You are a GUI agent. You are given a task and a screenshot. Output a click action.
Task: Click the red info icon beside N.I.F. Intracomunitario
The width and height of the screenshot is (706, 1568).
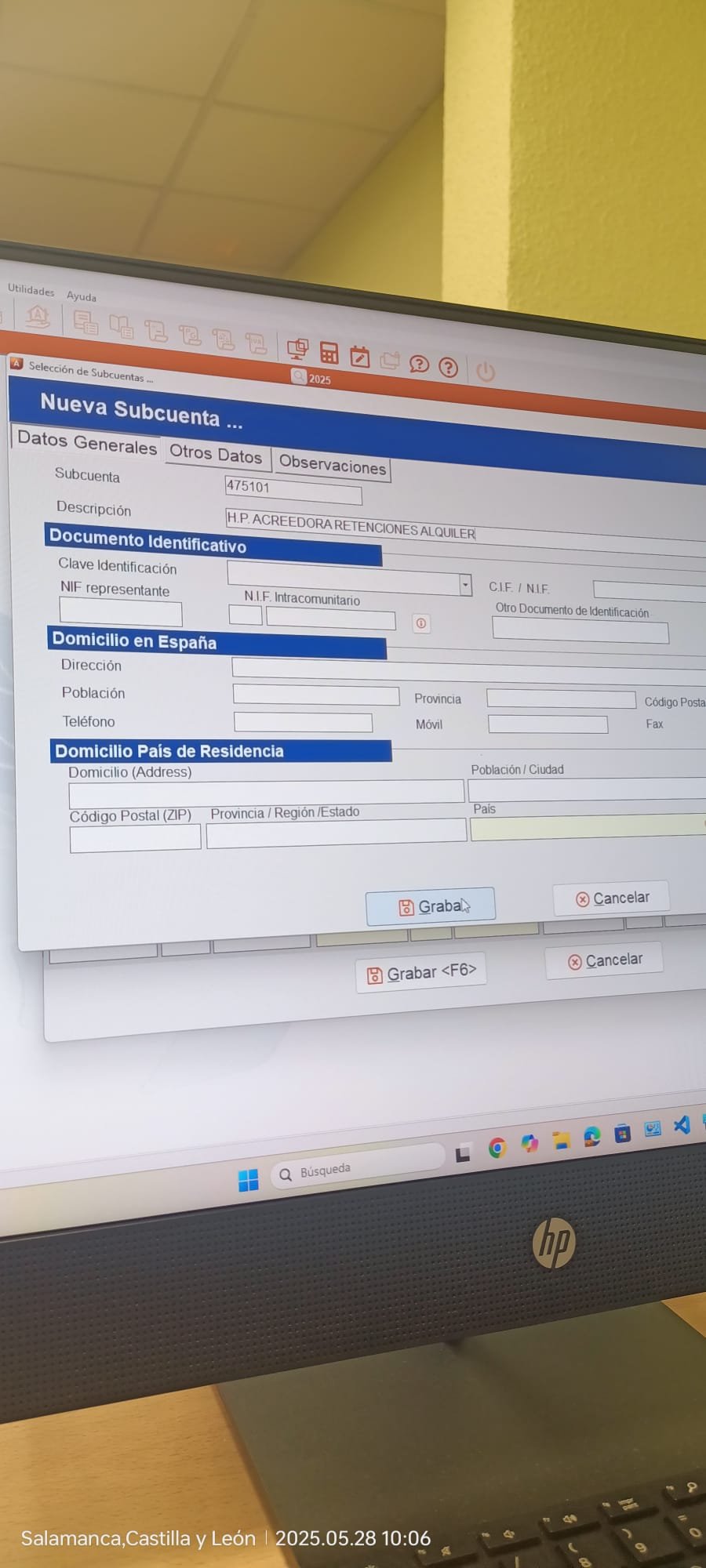pyautogui.click(x=421, y=623)
